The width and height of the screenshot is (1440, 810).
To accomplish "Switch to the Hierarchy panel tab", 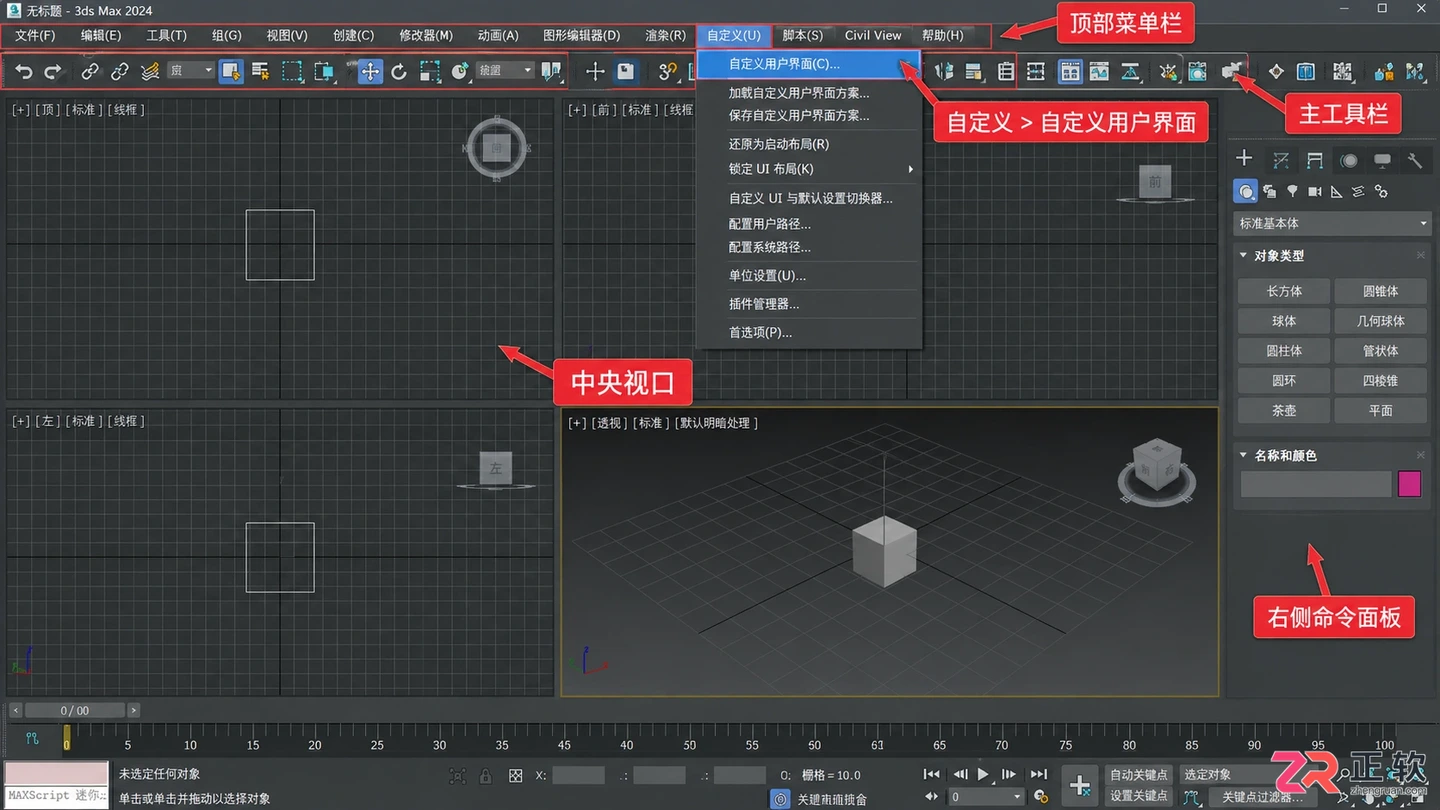I will (1314, 159).
